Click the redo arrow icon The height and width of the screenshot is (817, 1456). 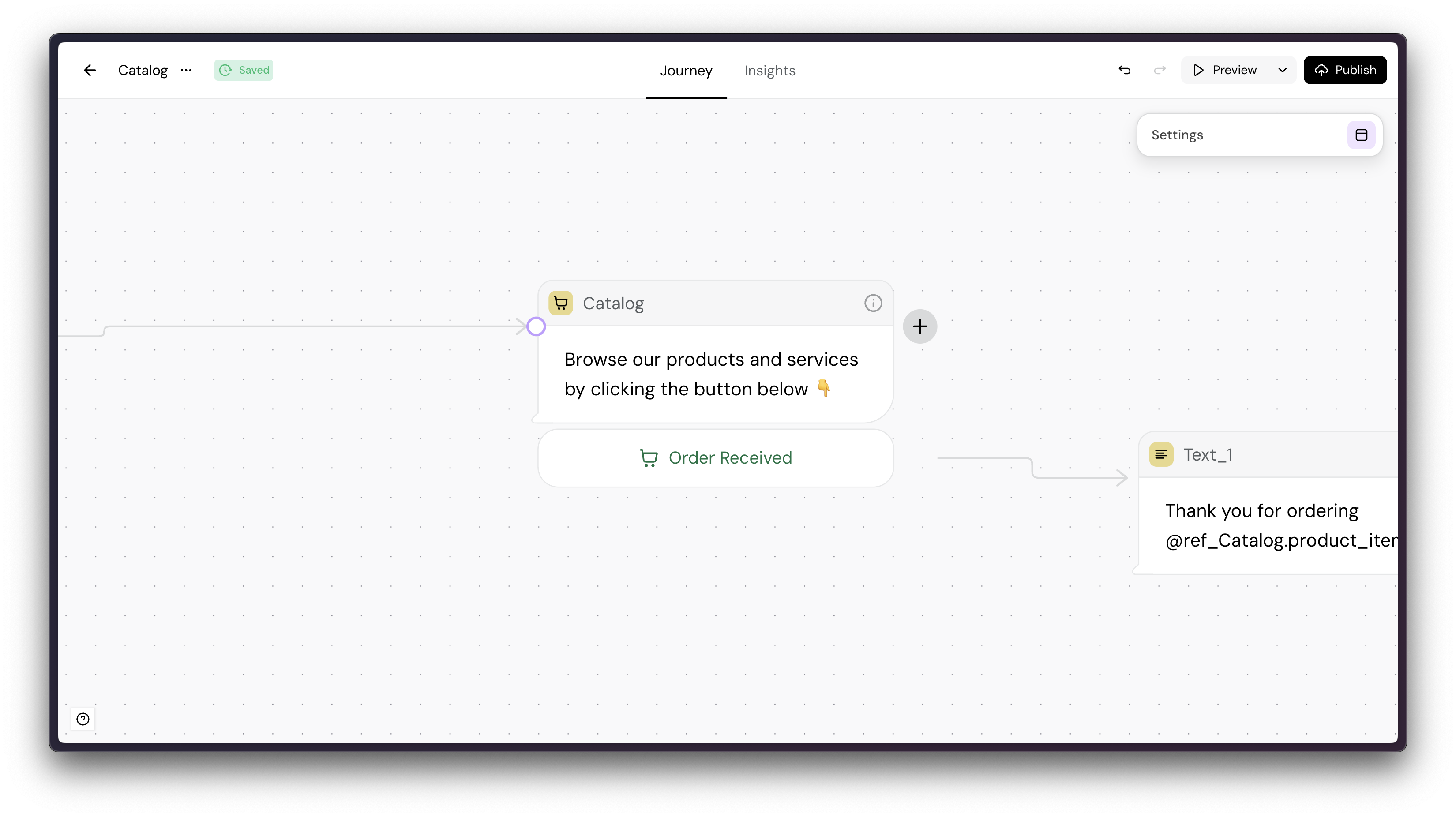point(1159,70)
